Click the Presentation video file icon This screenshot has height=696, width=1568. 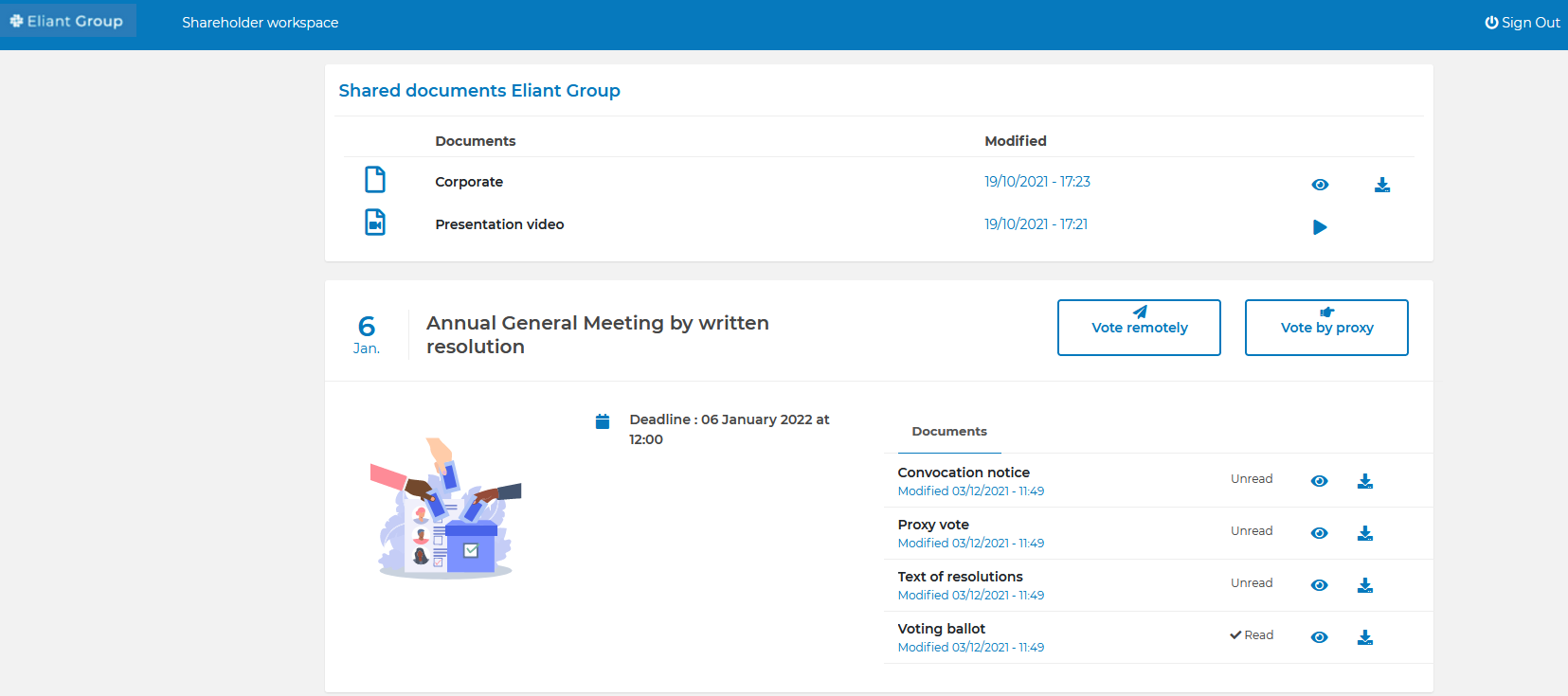point(375,223)
